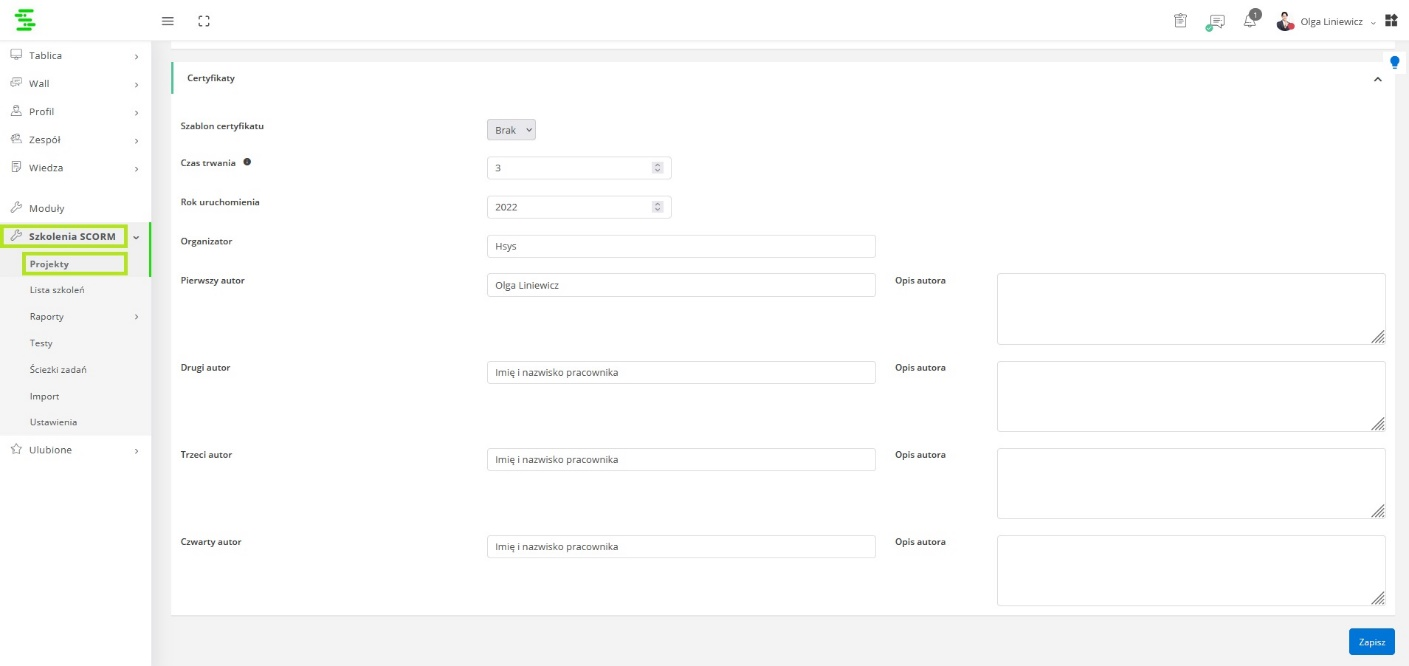The height and width of the screenshot is (666, 1409).
Task: Open the chat messages icon
Action: coord(1215,22)
